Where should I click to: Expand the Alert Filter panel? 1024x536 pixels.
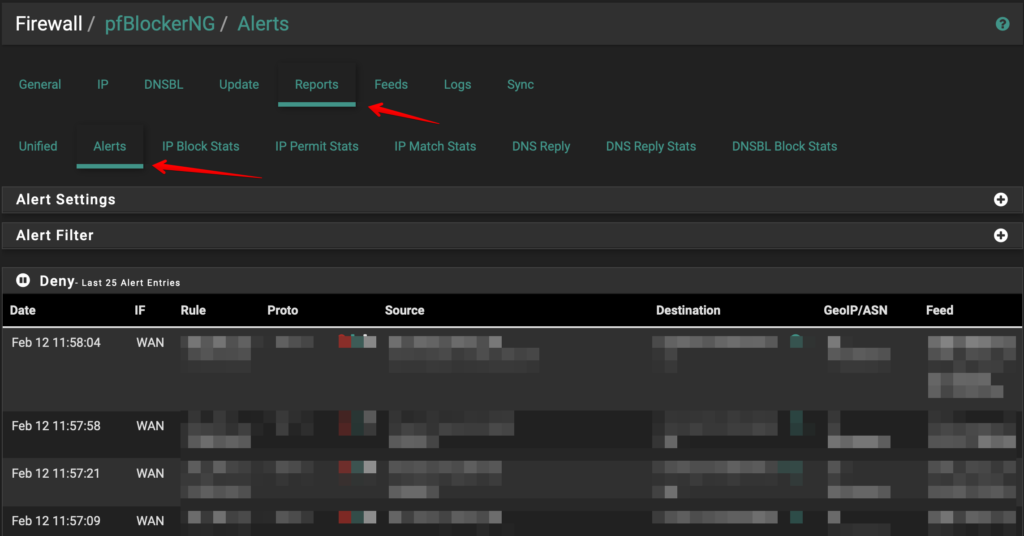coord(1000,235)
